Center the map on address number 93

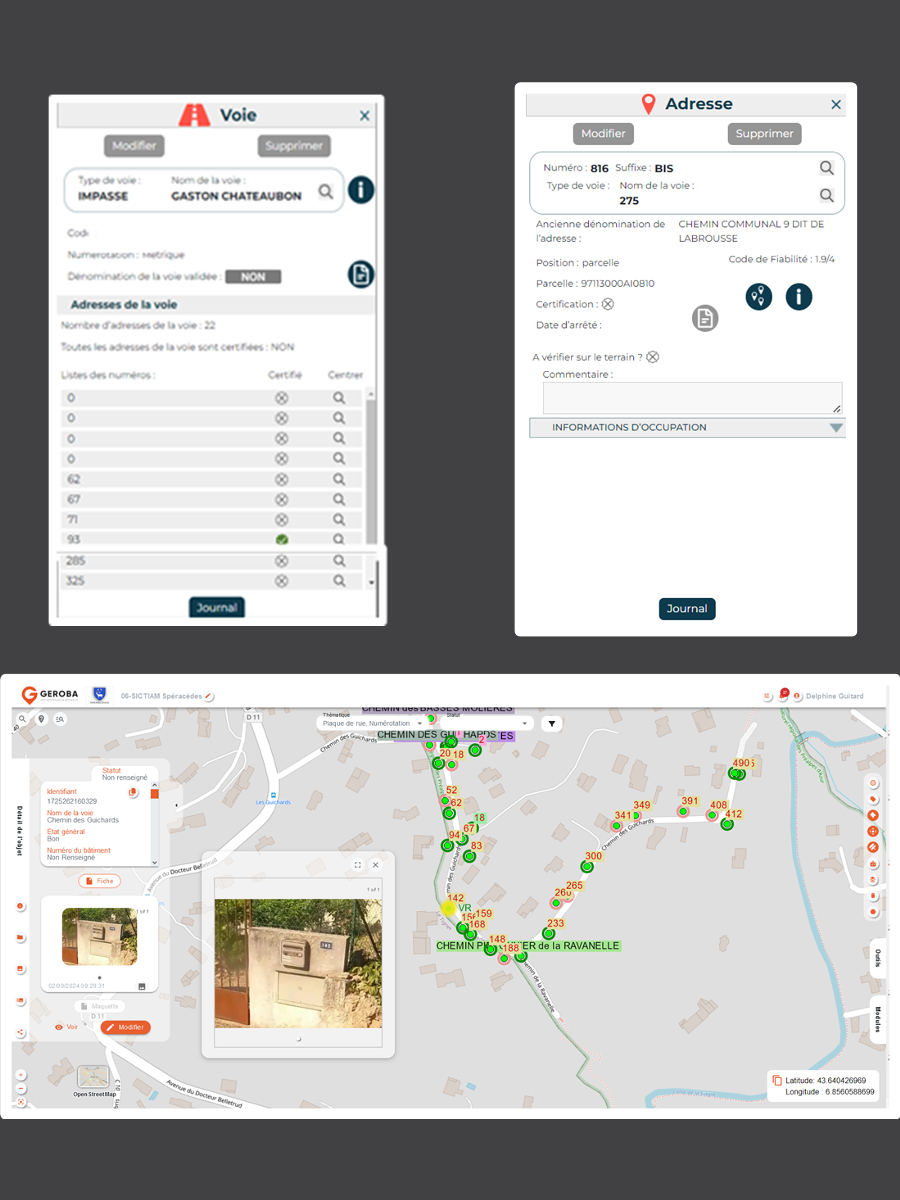(339, 540)
